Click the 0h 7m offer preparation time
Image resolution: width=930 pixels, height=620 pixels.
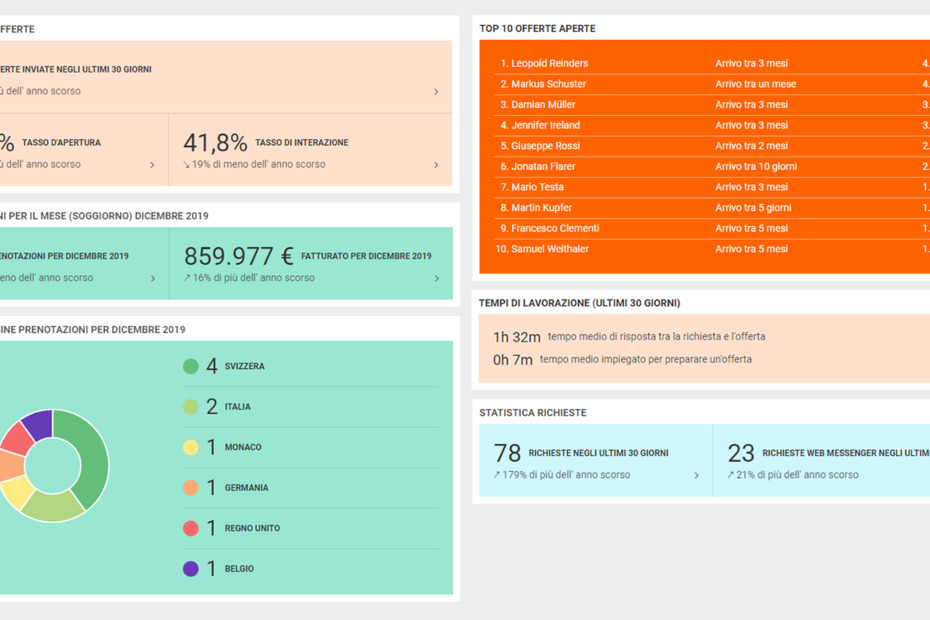tap(512, 360)
